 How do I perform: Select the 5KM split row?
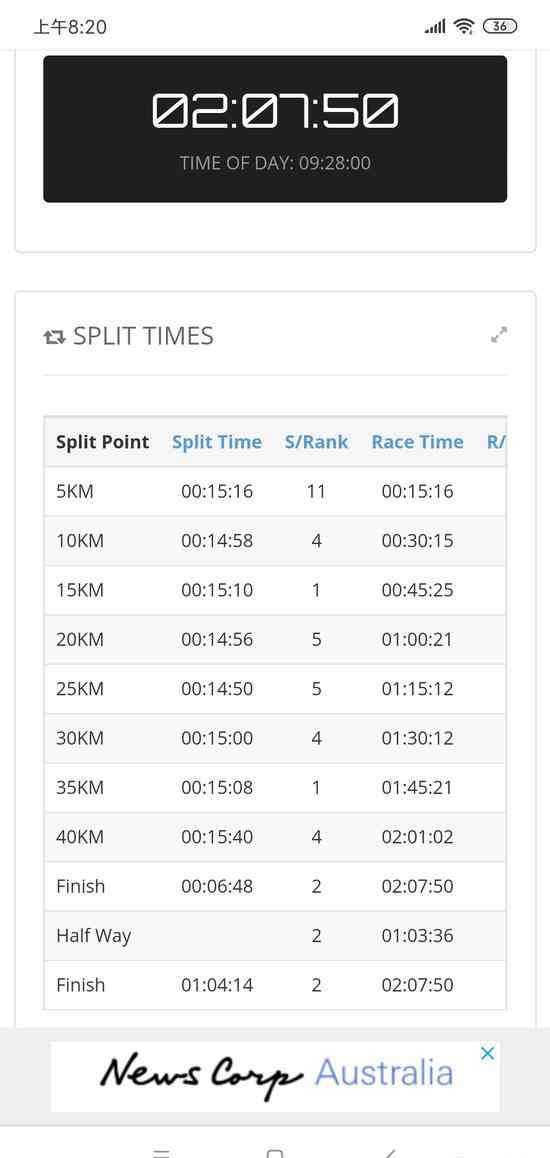coord(275,491)
